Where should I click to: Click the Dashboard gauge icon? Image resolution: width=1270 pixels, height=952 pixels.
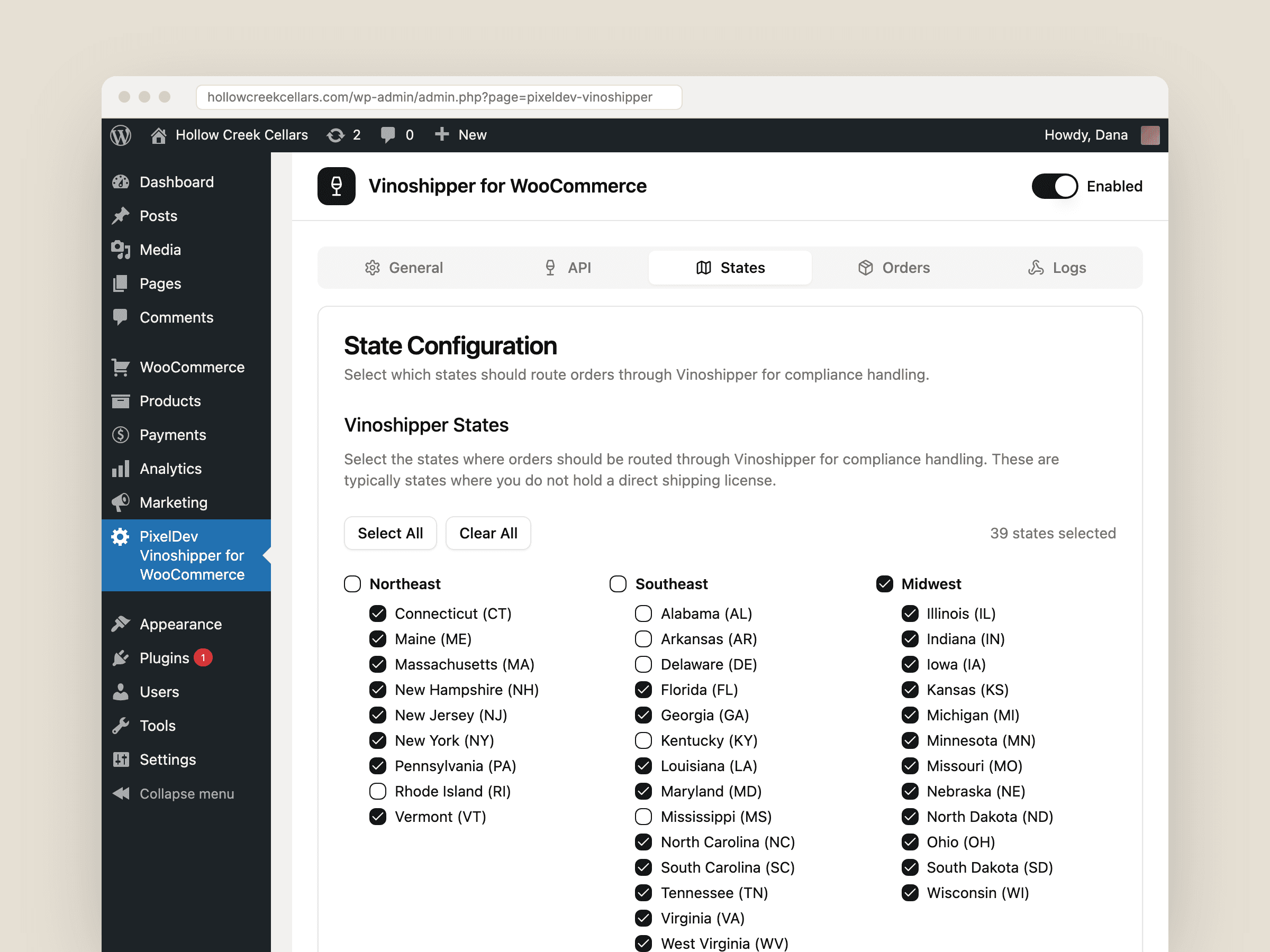click(121, 182)
